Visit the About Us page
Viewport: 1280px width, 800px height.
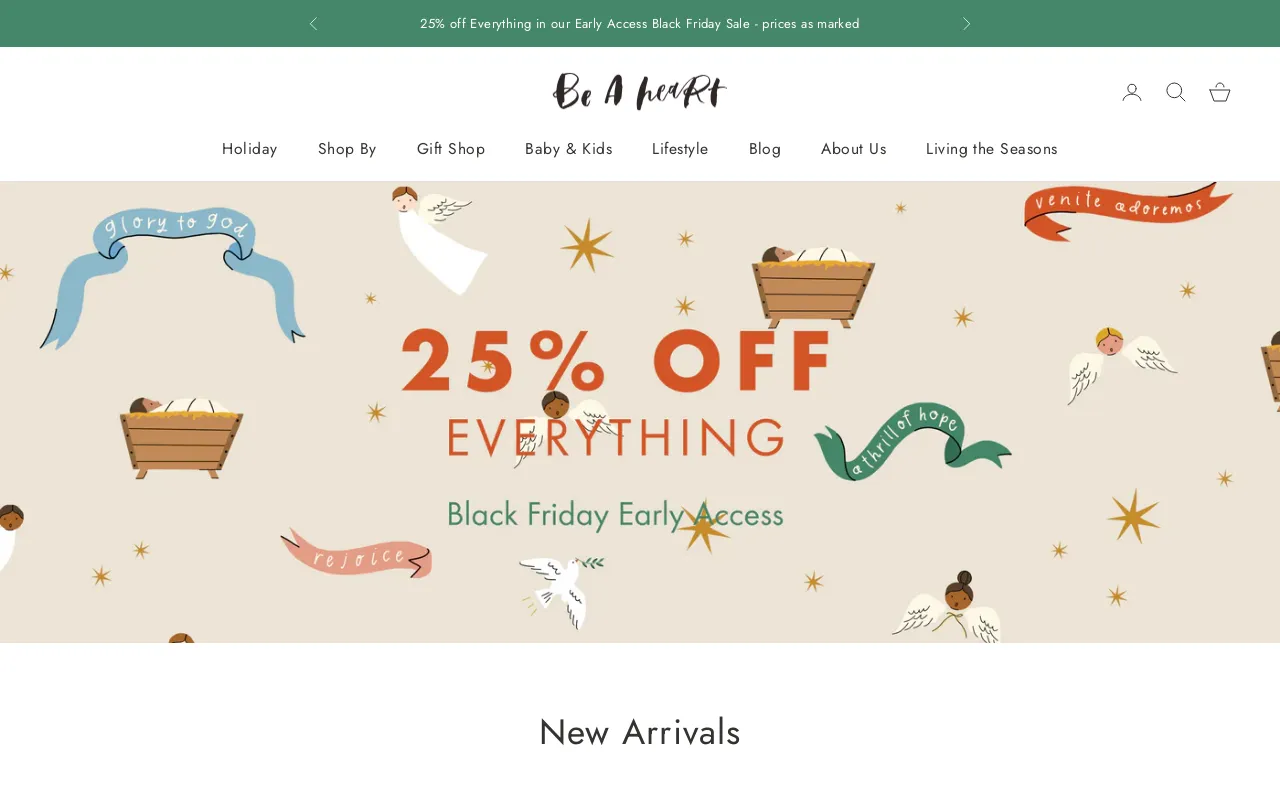point(853,149)
